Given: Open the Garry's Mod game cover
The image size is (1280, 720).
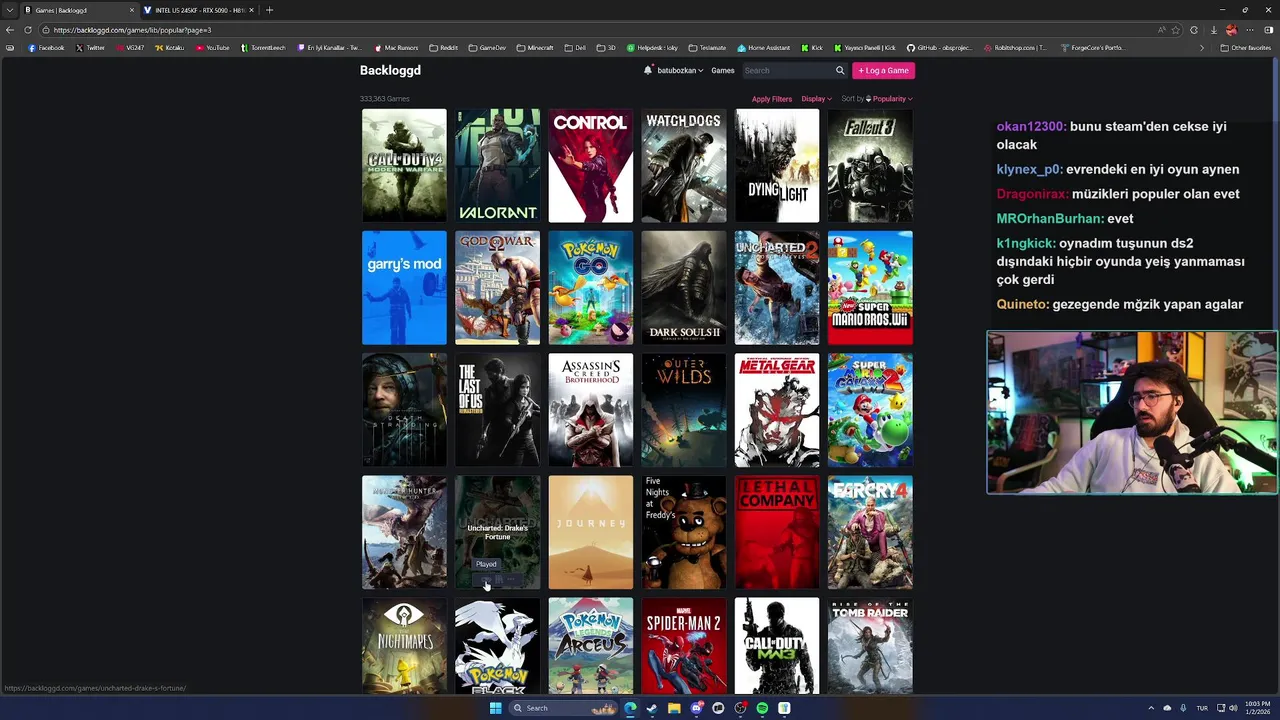Looking at the screenshot, I should [x=404, y=288].
